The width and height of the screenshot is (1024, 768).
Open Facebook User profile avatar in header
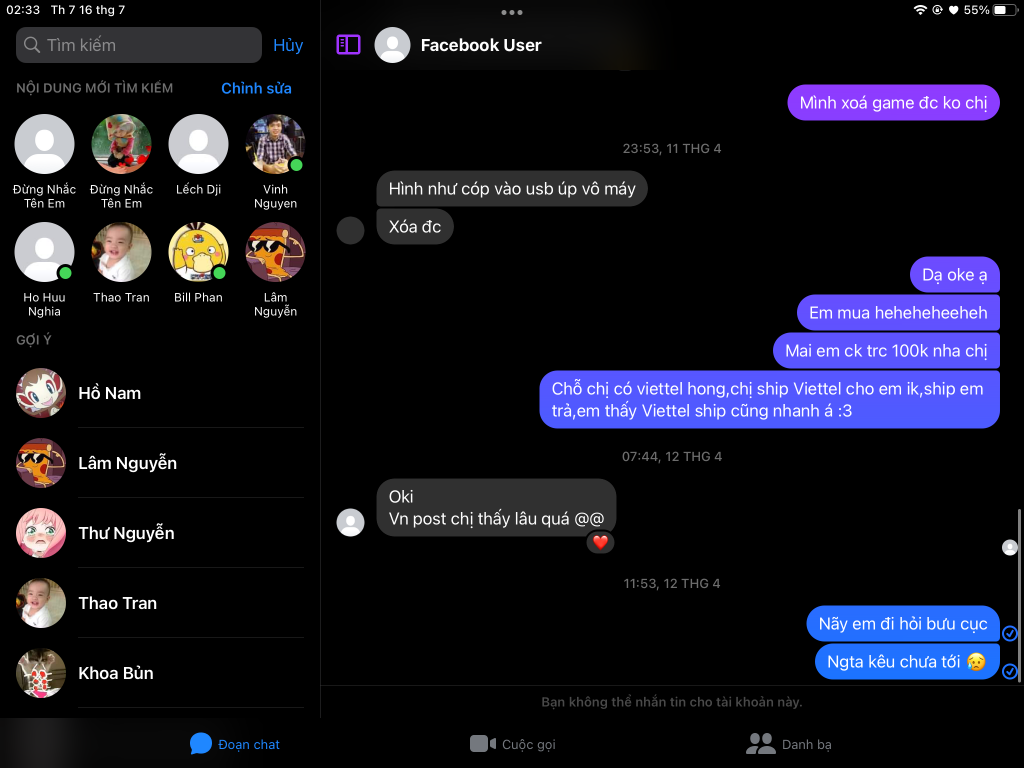(392, 45)
